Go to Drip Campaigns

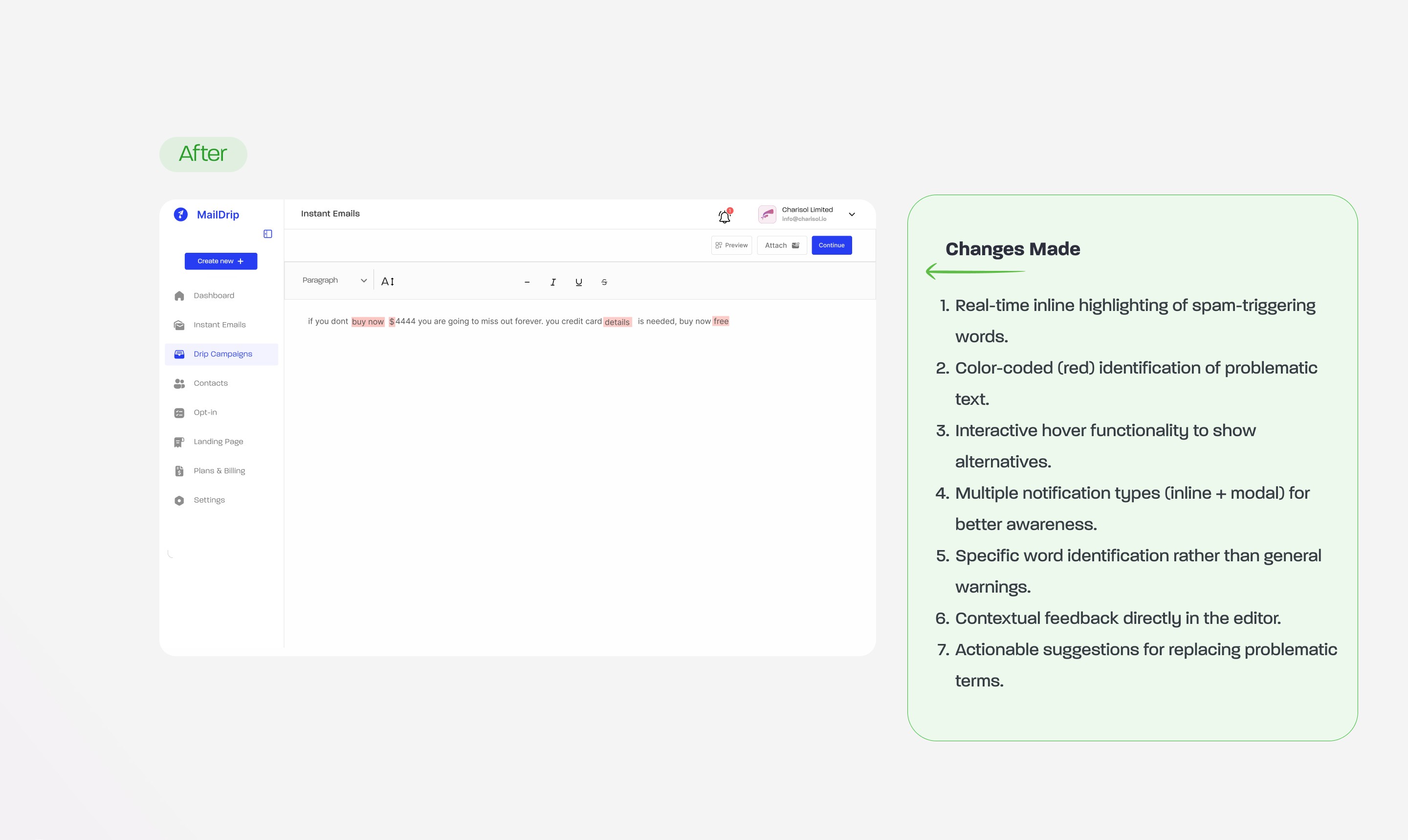pos(222,354)
